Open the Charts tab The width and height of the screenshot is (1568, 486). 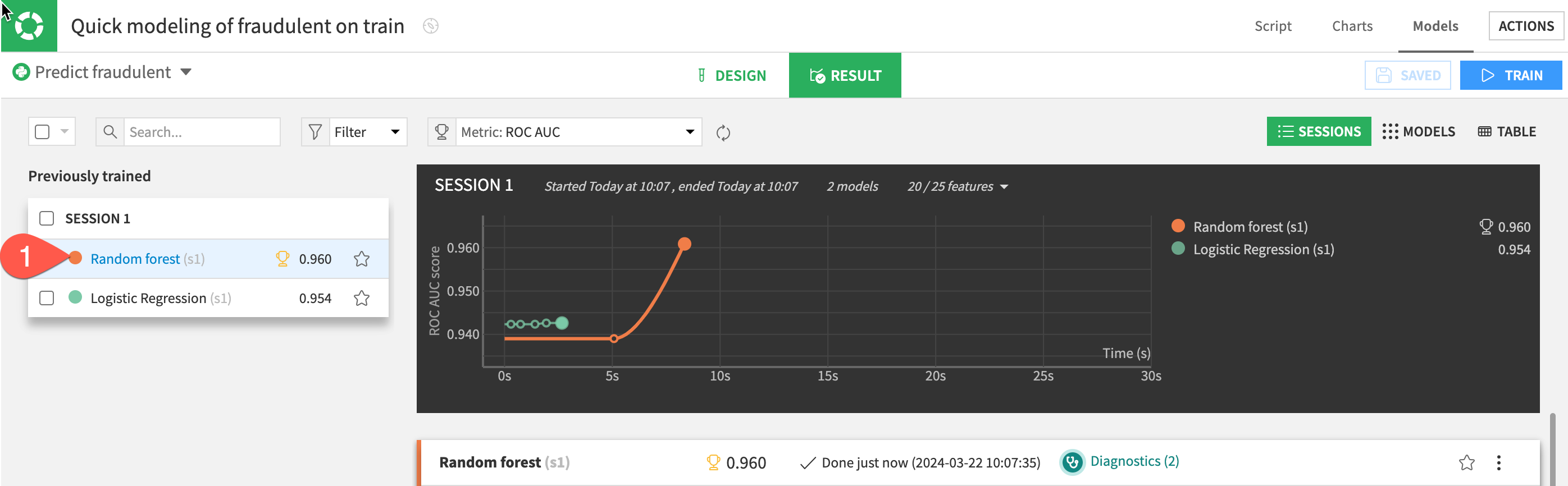click(x=1351, y=26)
